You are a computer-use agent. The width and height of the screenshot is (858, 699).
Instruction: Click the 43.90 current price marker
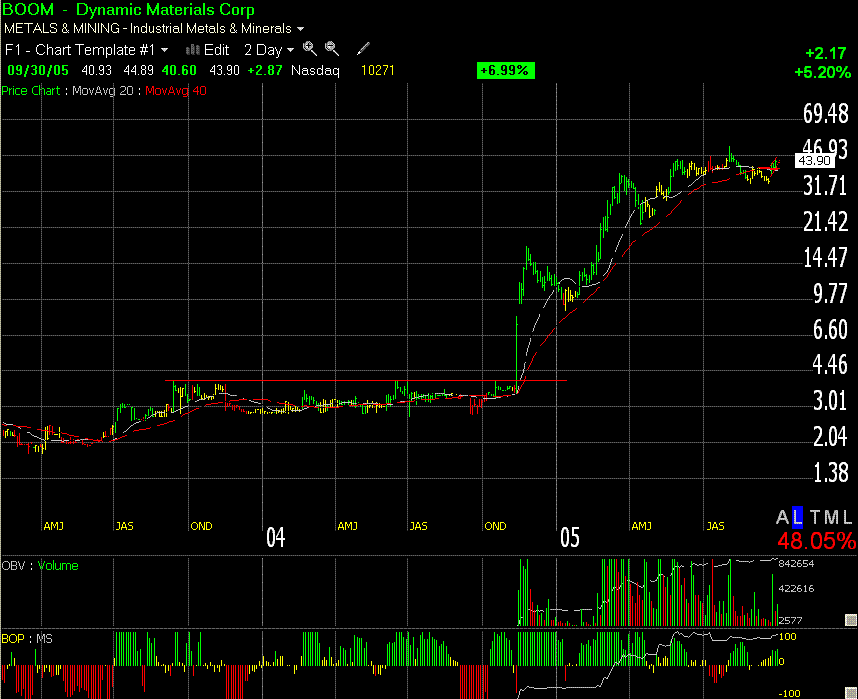pyautogui.click(x=810, y=160)
